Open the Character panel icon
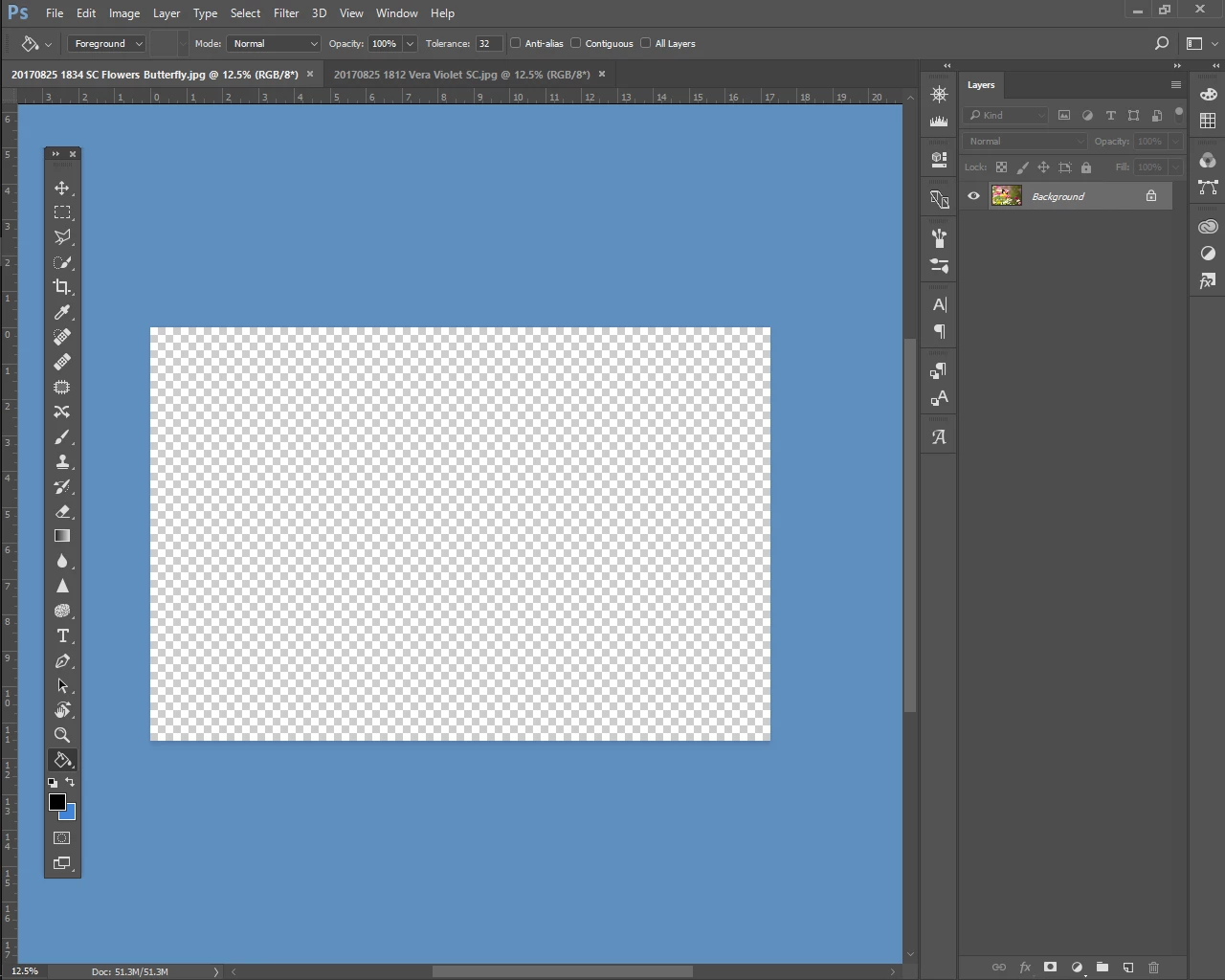Image resolution: width=1225 pixels, height=980 pixels. [x=939, y=304]
